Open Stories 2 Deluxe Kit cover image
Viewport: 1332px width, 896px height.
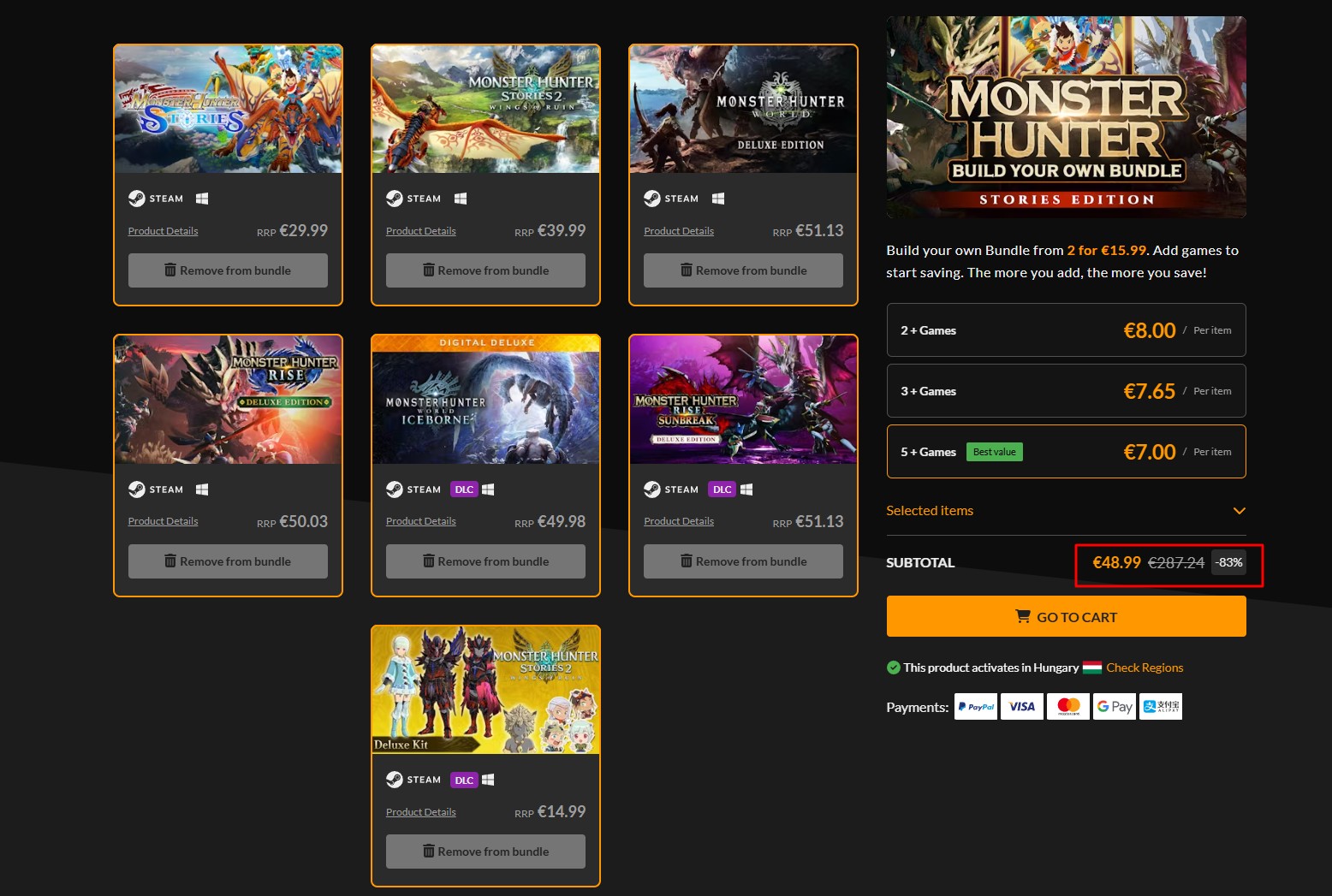click(x=485, y=690)
